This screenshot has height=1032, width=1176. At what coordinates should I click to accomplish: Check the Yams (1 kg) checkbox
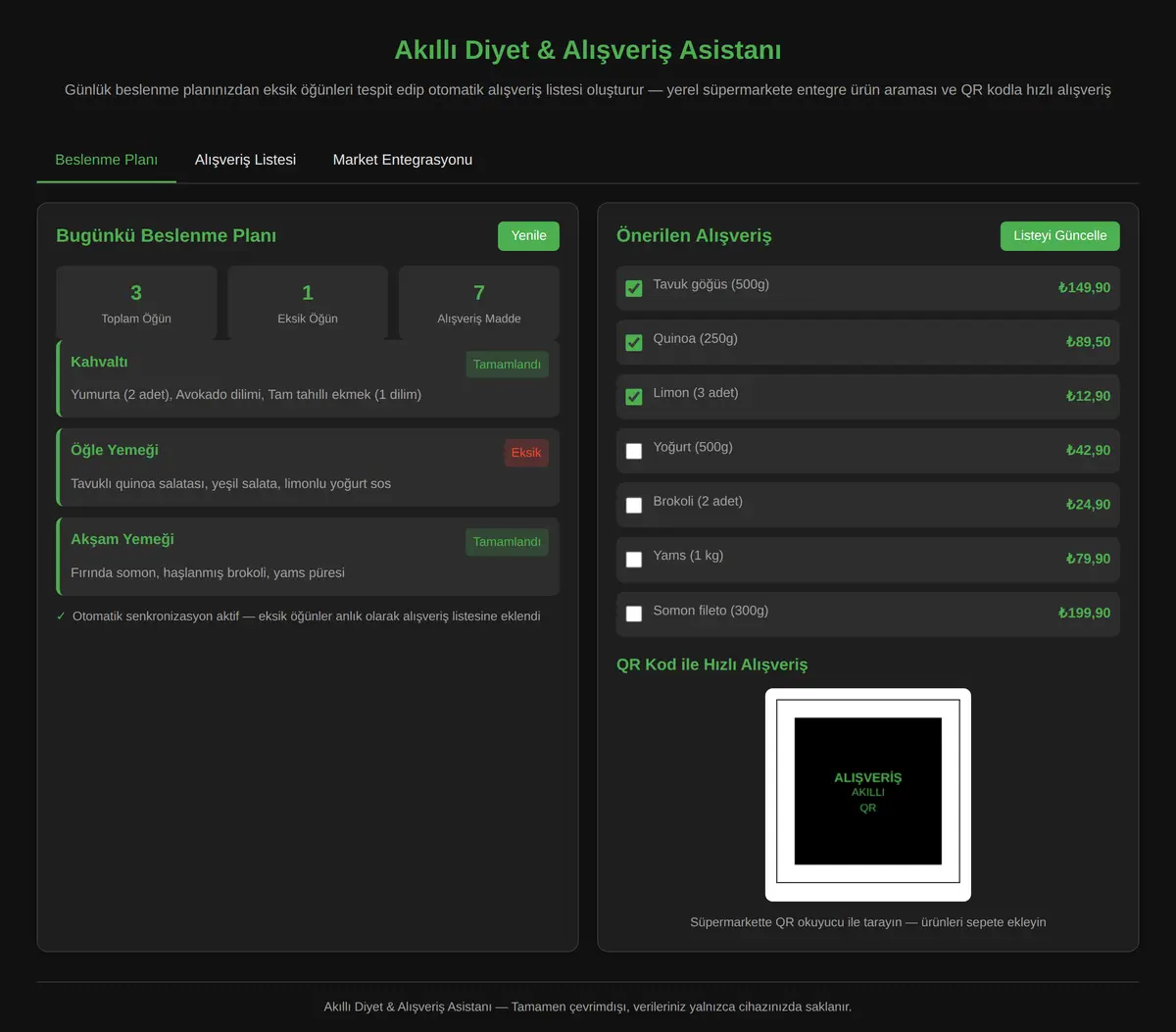634,559
